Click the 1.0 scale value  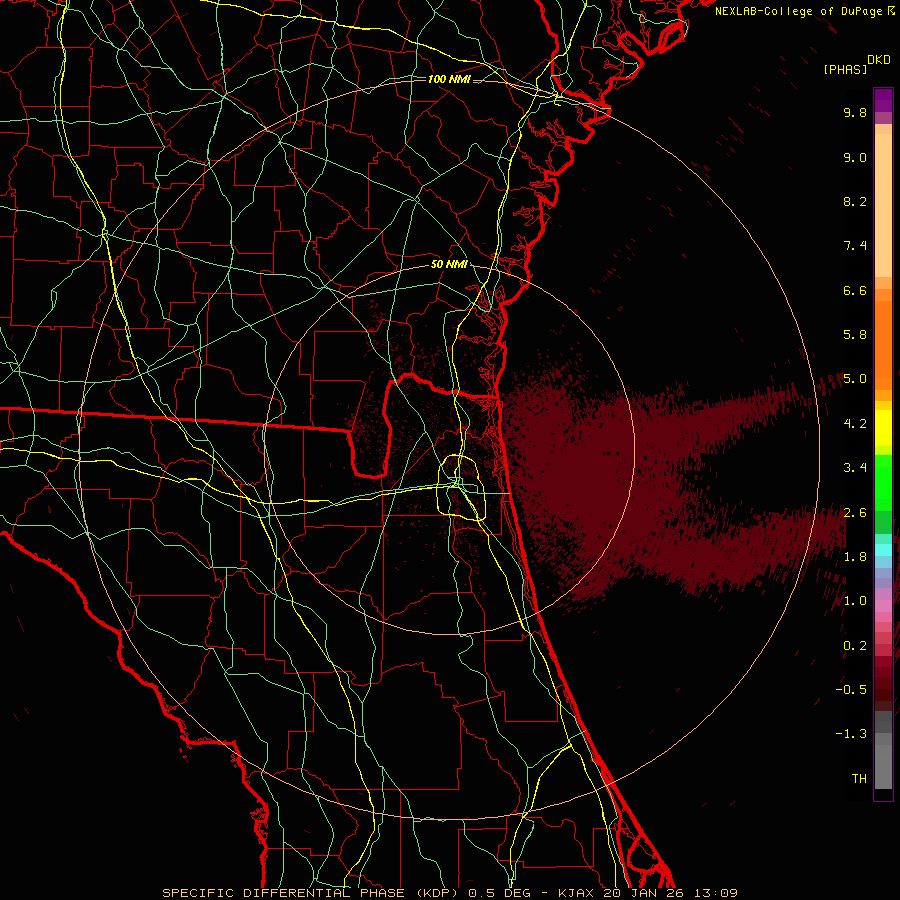tap(855, 601)
